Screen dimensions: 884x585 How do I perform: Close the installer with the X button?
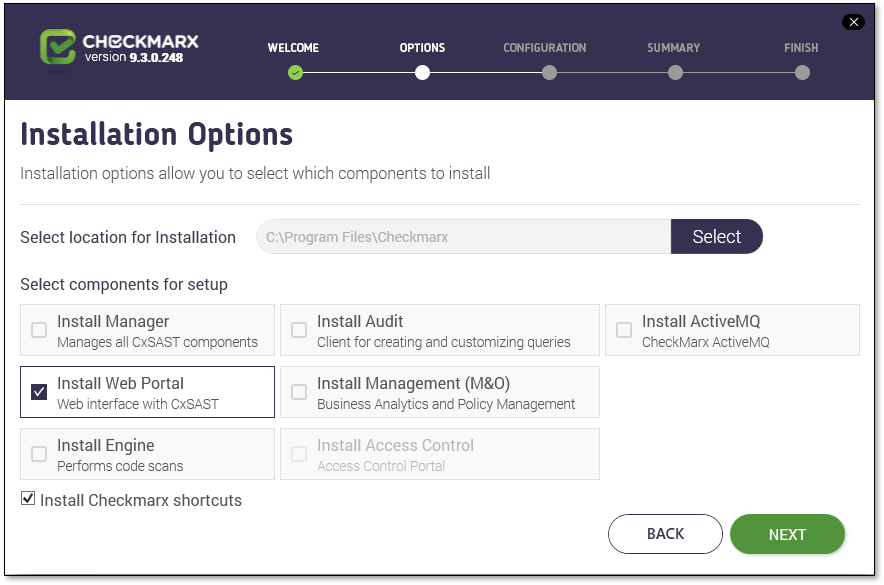pyautogui.click(x=854, y=22)
